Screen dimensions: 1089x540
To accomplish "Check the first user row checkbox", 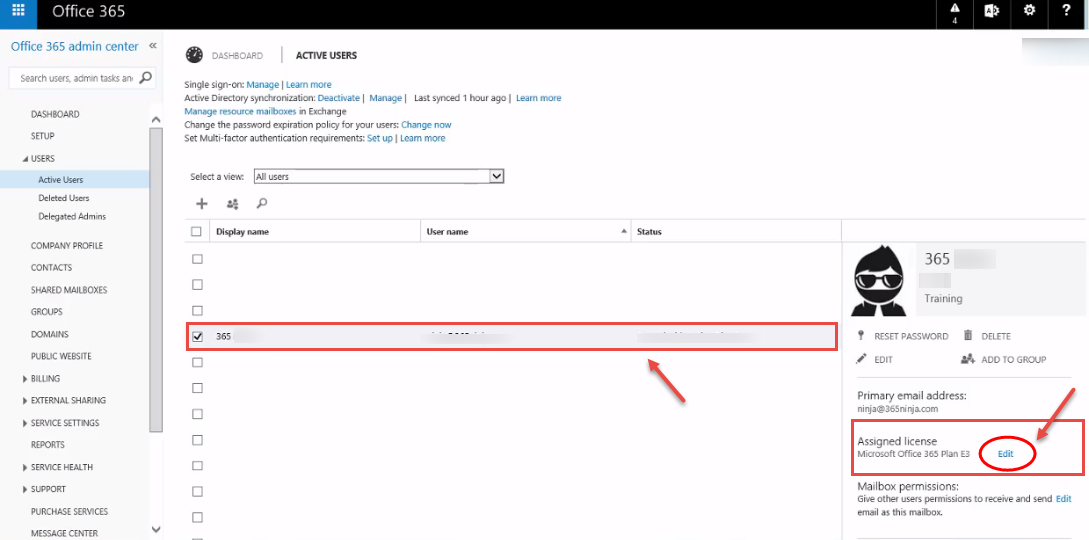I will tap(197, 259).
